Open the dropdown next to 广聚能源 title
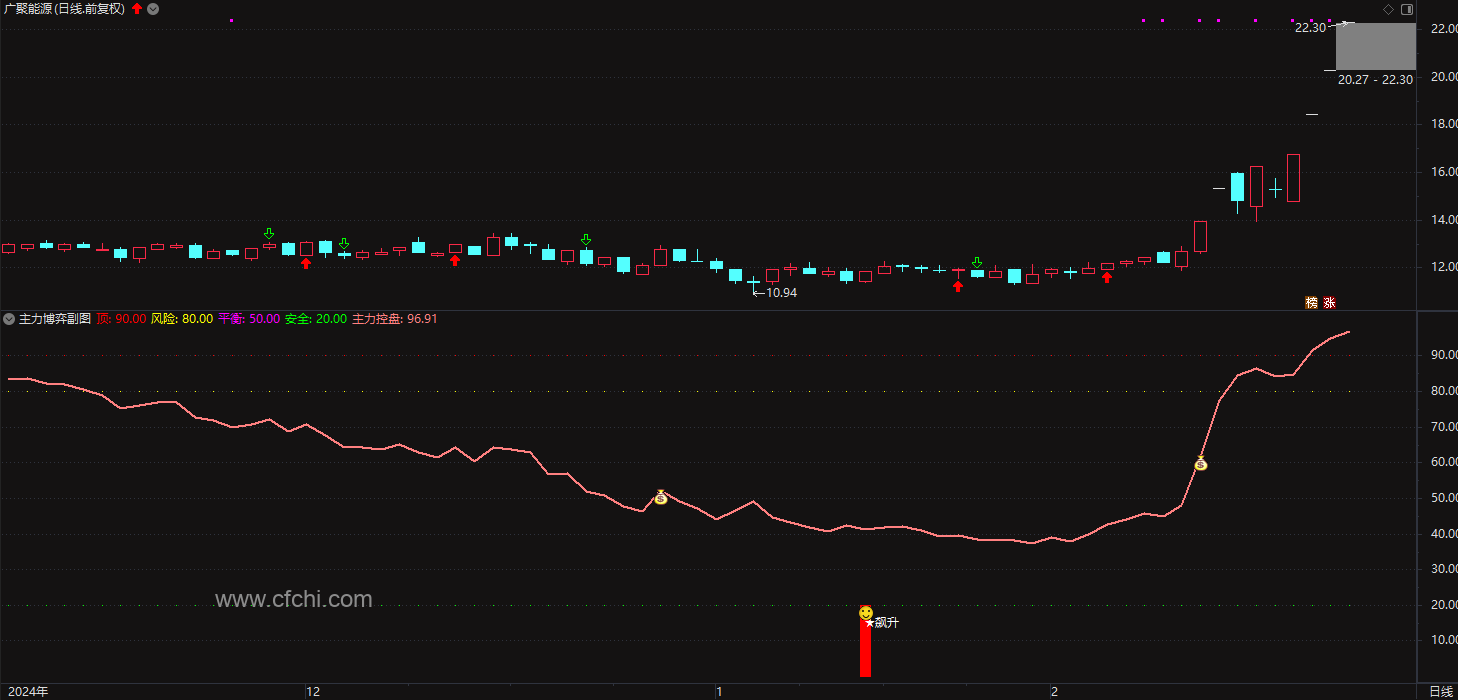The height and width of the screenshot is (700, 1458). (152, 9)
